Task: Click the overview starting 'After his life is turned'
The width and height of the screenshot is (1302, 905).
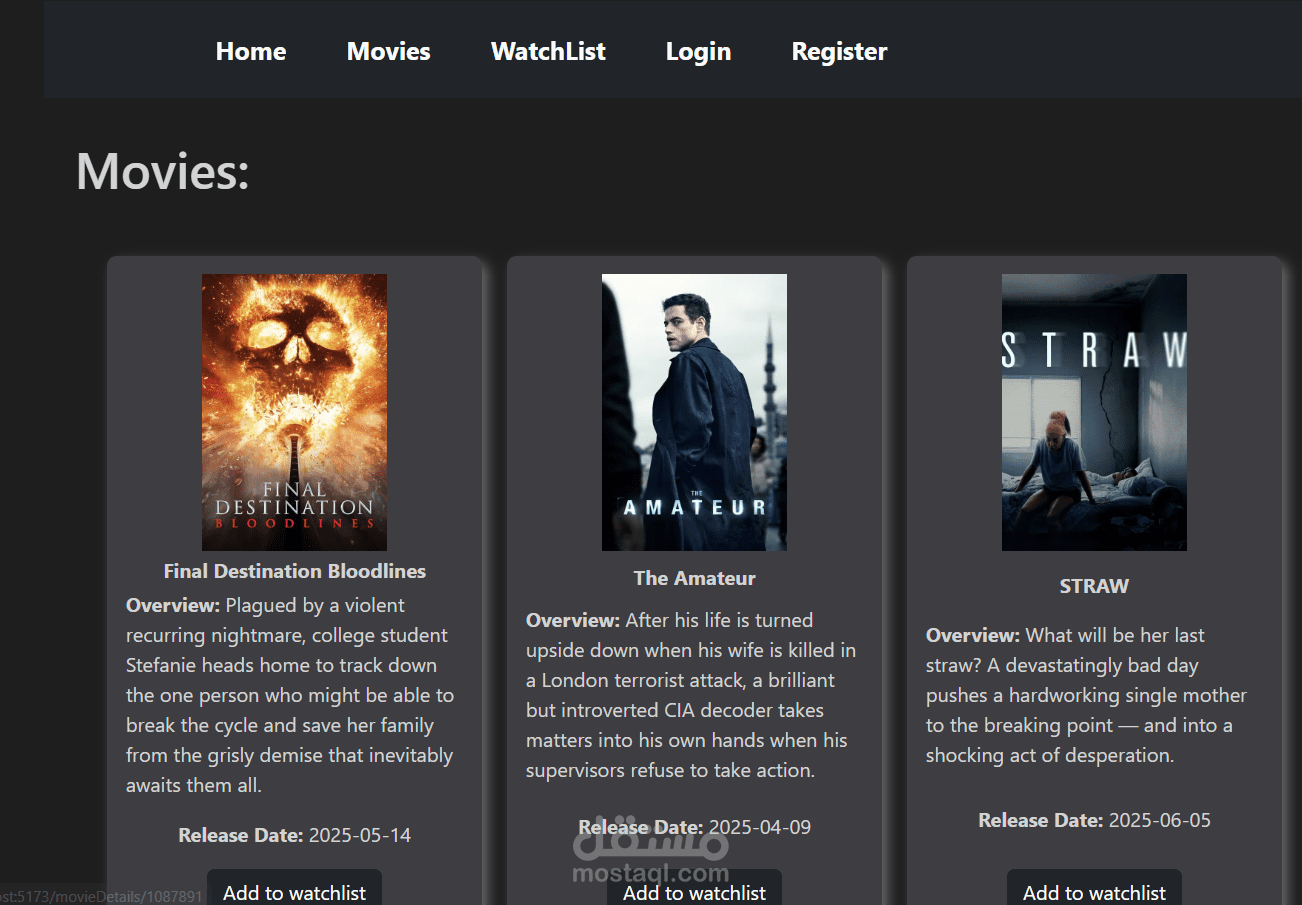Action: [691, 695]
